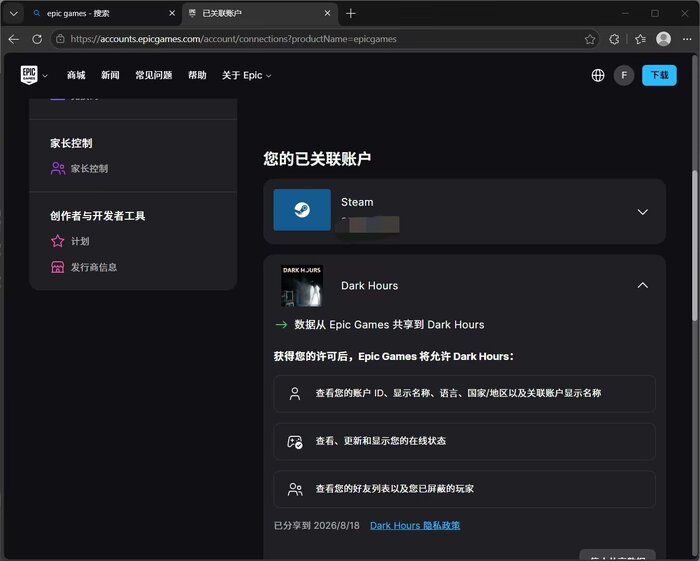
Task: Expand the Steam connected account card
Action: tap(642, 212)
